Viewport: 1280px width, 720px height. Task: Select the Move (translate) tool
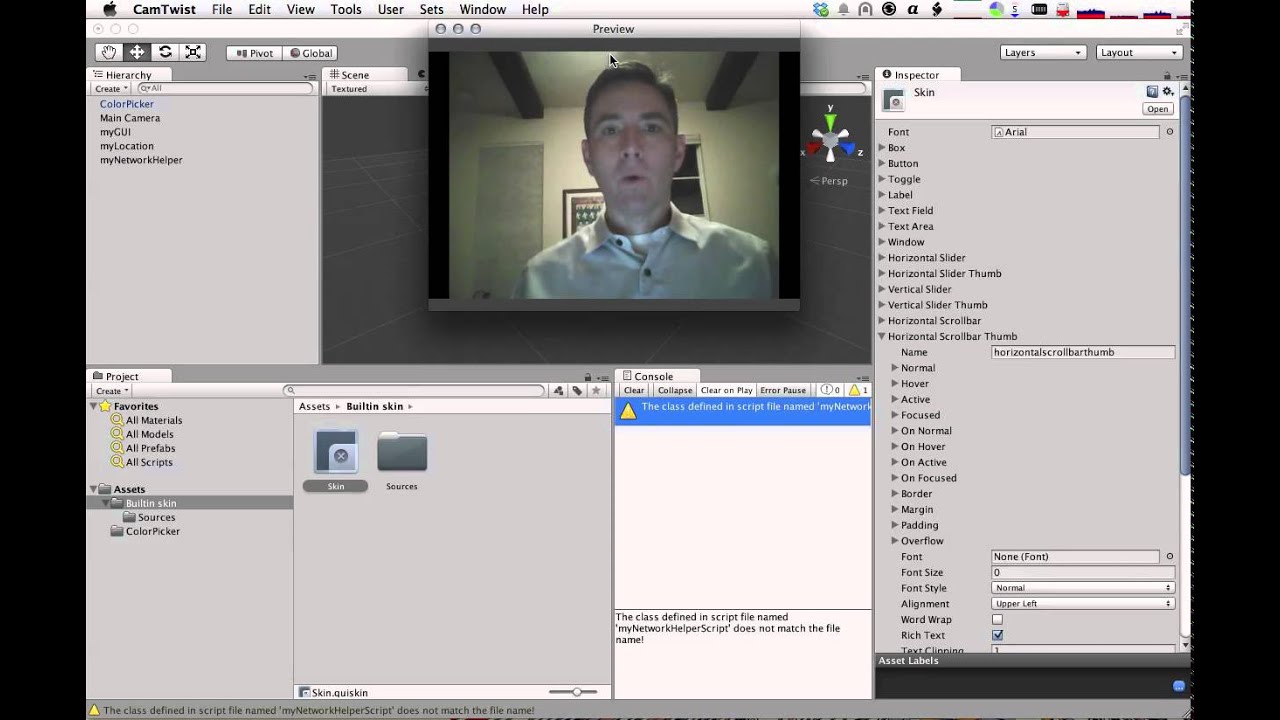click(137, 52)
